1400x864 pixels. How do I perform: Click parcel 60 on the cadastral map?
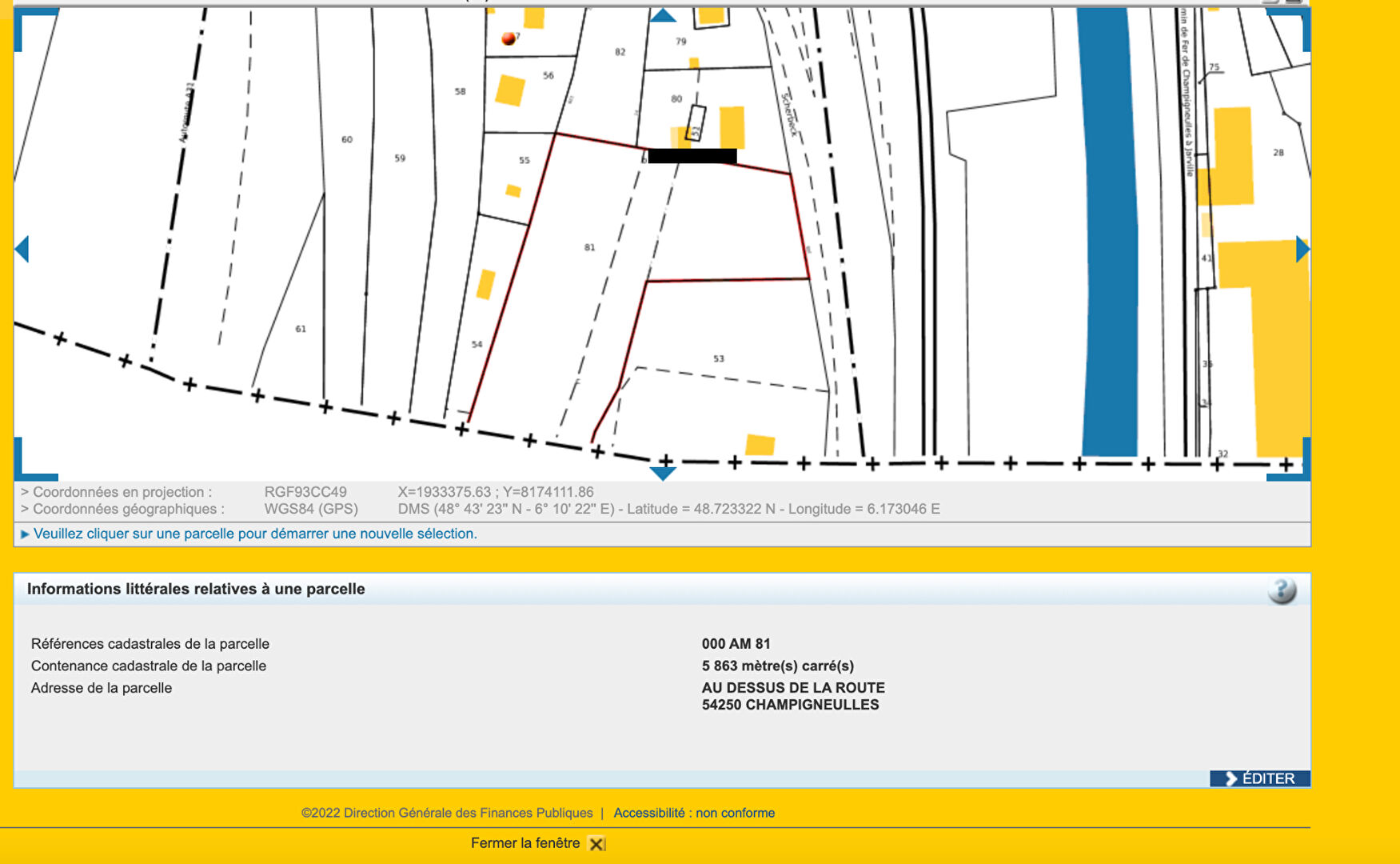coord(347,138)
